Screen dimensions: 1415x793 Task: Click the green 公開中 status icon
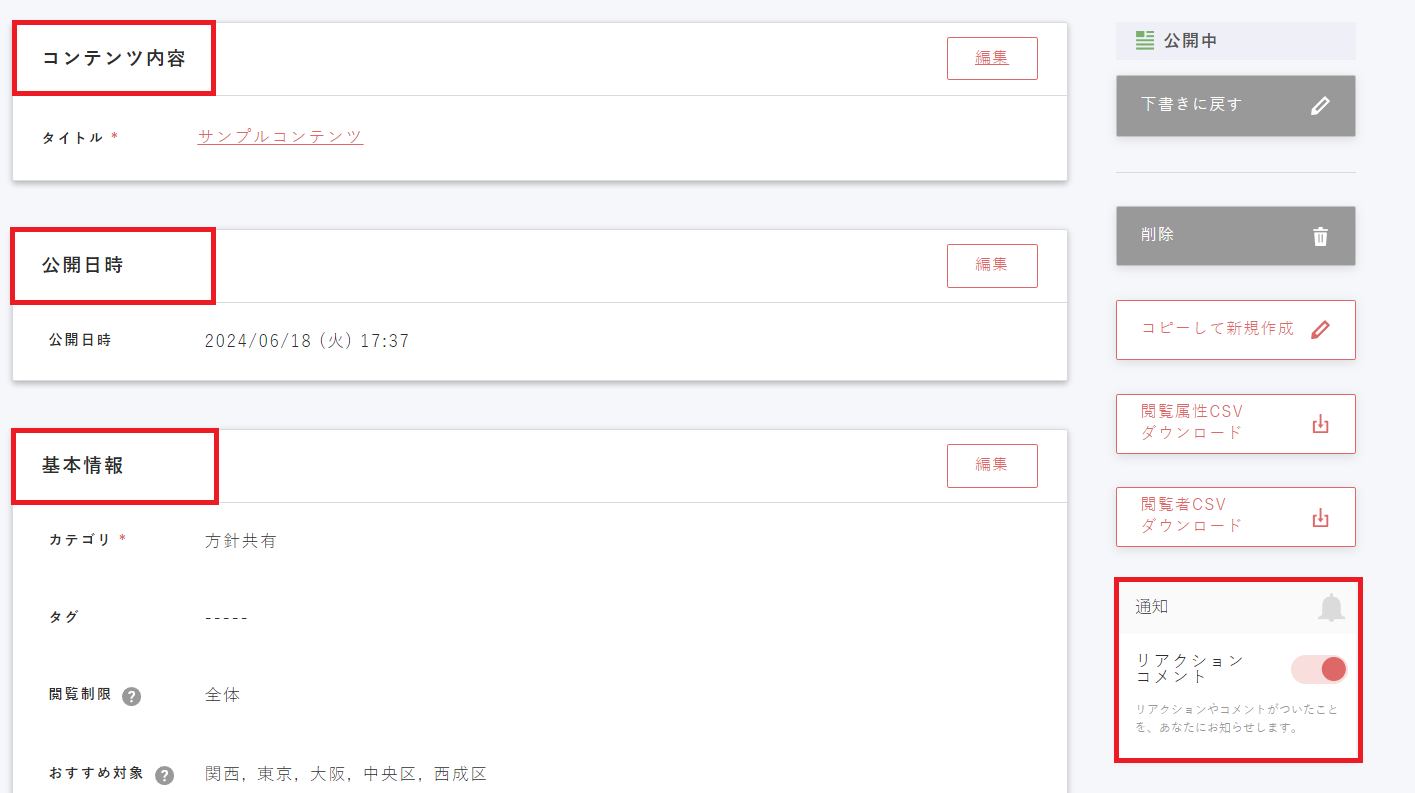click(x=1145, y=41)
